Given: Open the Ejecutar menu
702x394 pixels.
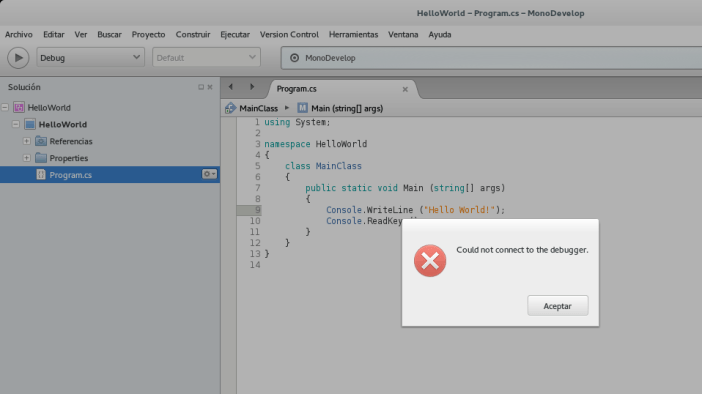Looking at the screenshot, I should [235, 34].
